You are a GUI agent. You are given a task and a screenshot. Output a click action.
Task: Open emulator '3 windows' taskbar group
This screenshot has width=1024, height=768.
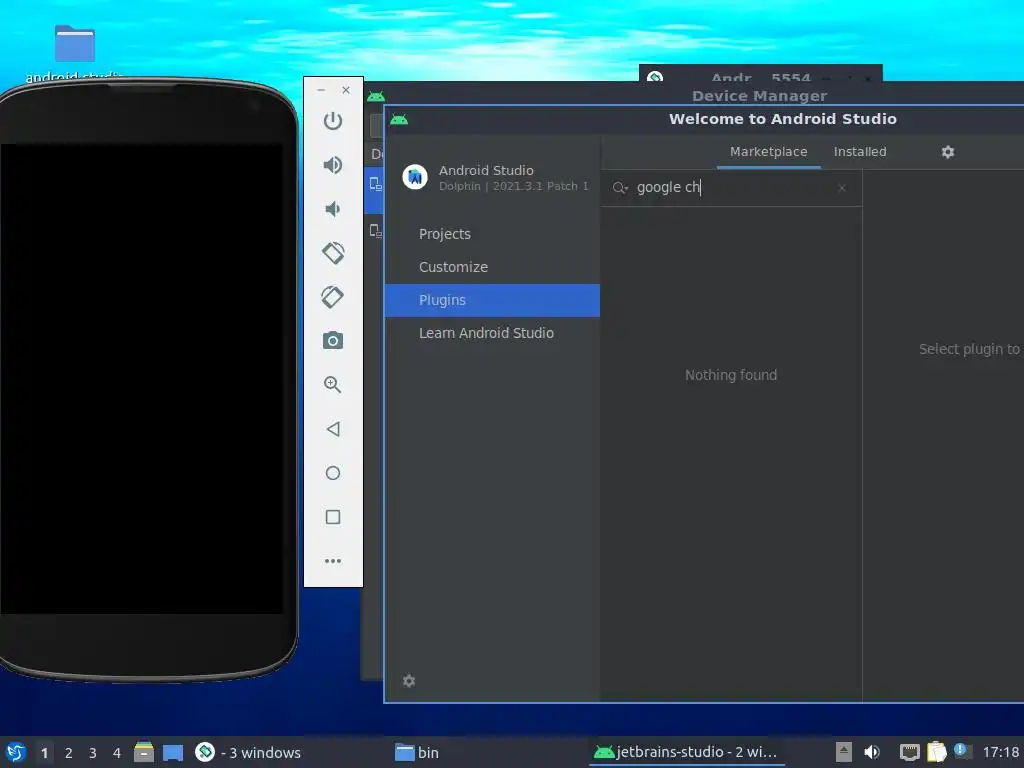248,752
